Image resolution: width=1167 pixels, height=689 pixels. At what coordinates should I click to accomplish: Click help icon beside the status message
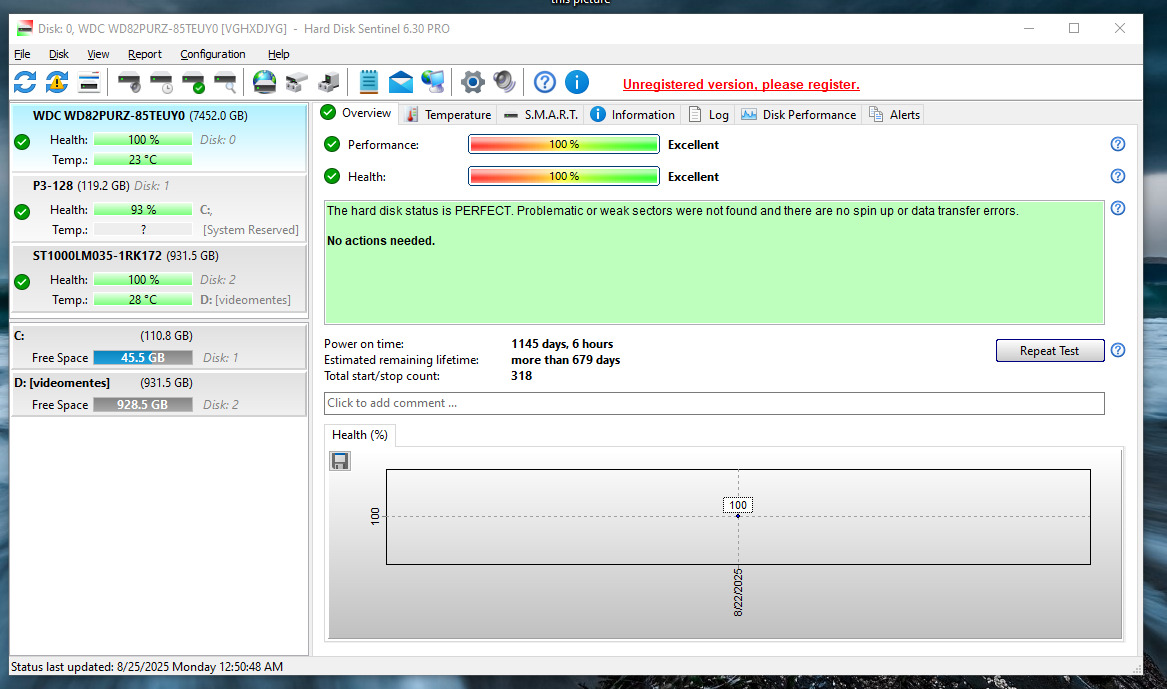[1117, 208]
